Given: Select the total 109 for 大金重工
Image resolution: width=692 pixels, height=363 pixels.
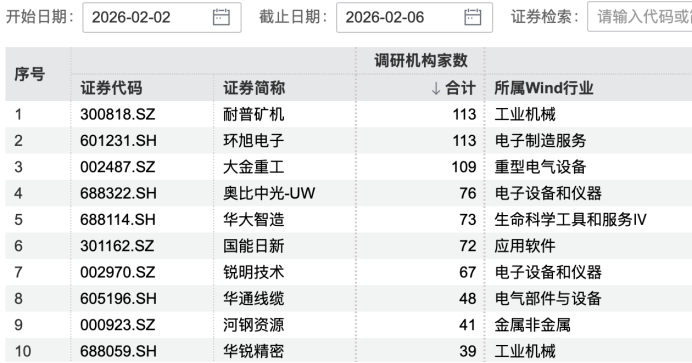Looking at the screenshot, I should (x=464, y=167).
